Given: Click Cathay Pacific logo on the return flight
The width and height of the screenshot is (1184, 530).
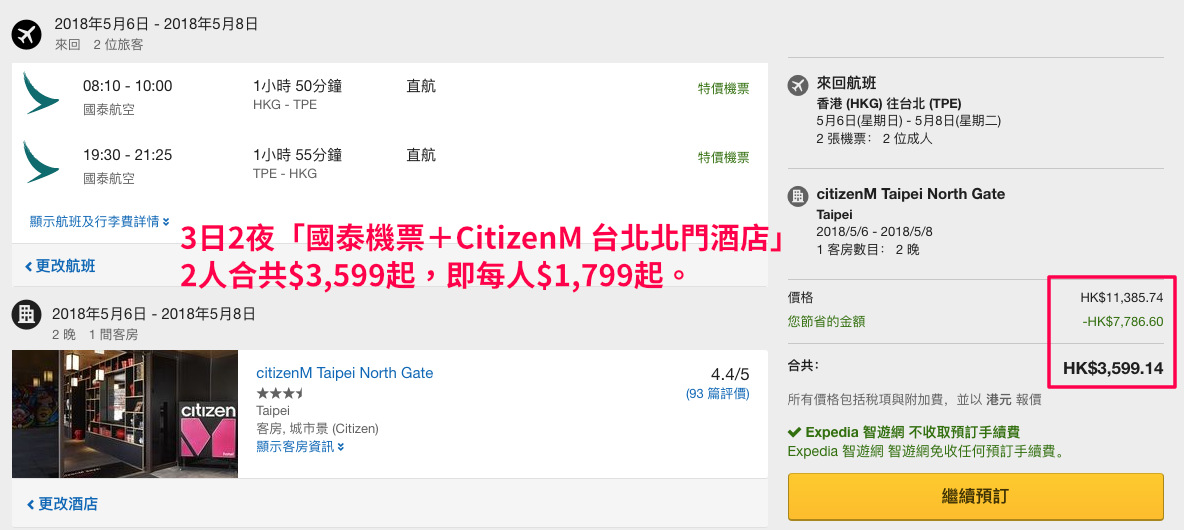Looking at the screenshot, I should (41, 162).
